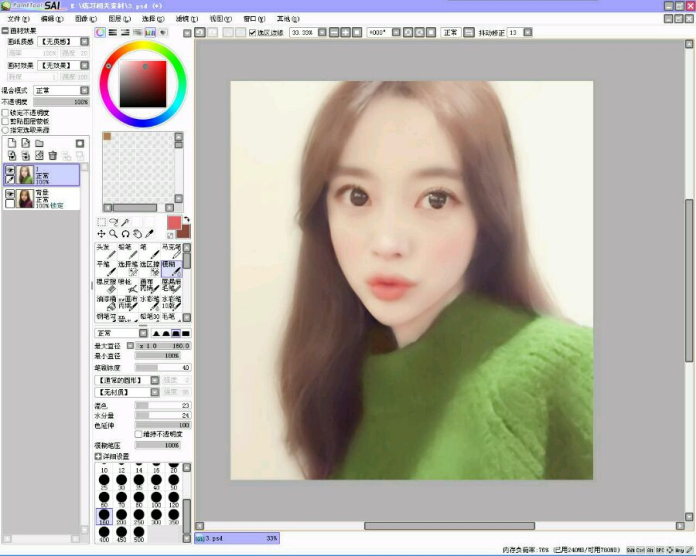Hide the 背景 layer eye icon

point(10,194)
